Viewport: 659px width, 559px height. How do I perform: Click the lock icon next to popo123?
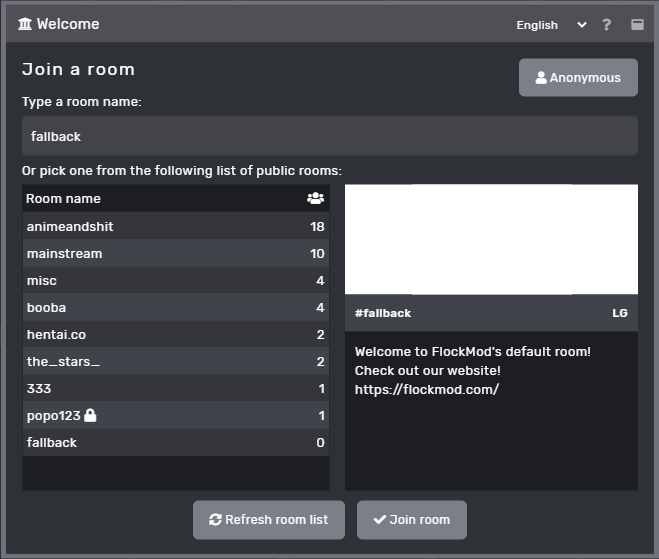[x=90, y=415]
